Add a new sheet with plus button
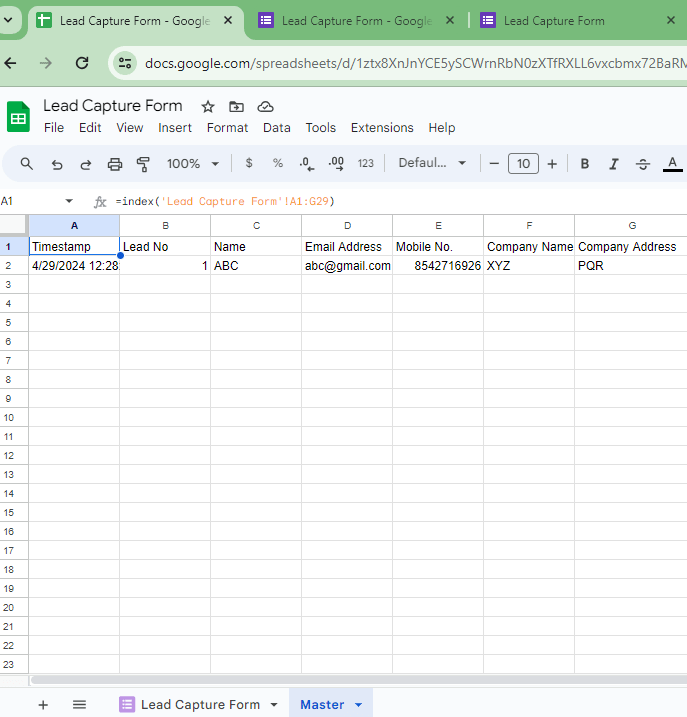This screenshot has height=717, width=687. 43,705
